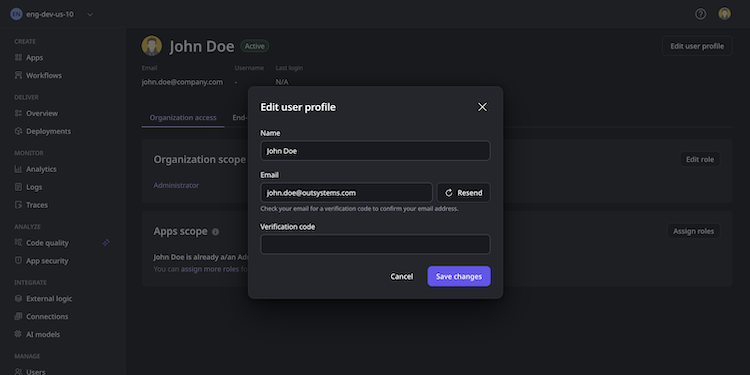This screenshot has height=375, width=750.
Task: Click the help question mark icon
Action: [700, 14]
